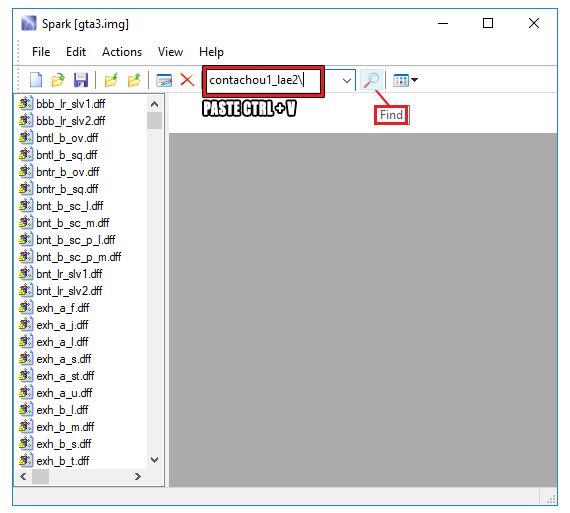The image size is (570, 513).
Task: Click the file list scroll down arrow
Action: [x=154, y=460]
